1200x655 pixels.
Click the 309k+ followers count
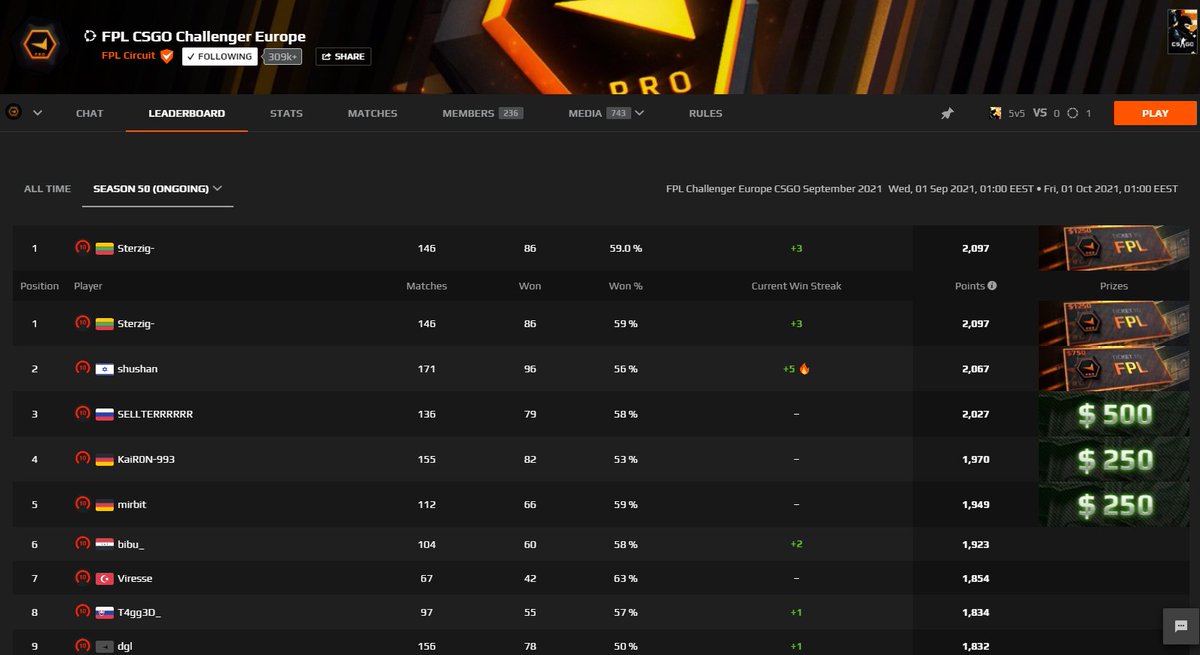coord(285,57)
